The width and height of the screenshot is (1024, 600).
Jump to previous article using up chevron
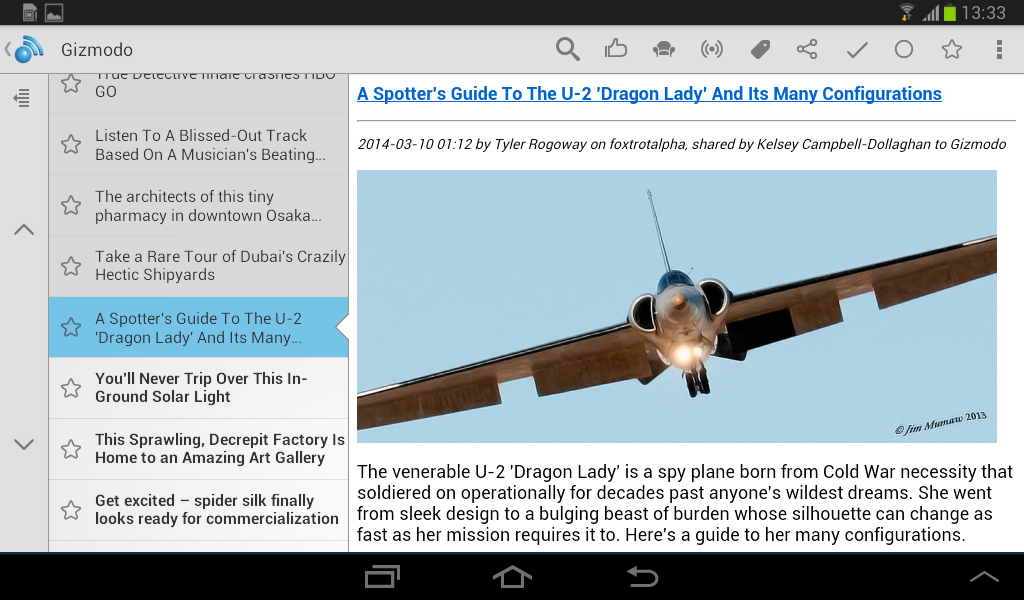23,229
